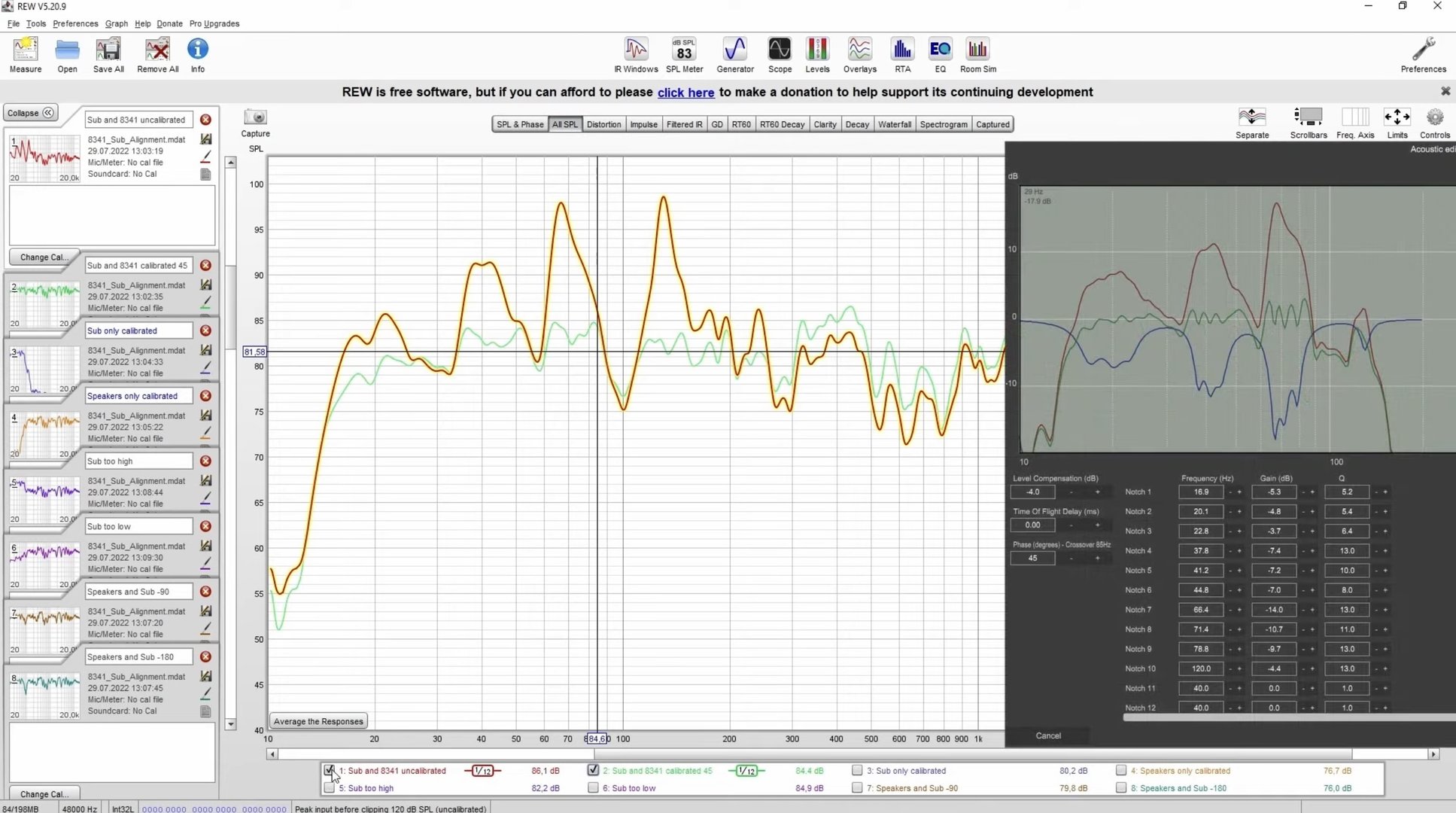This screenshot has height=813, width=1456.
Task: Open the Preferences menu
Action: click(x=75, y=23)
